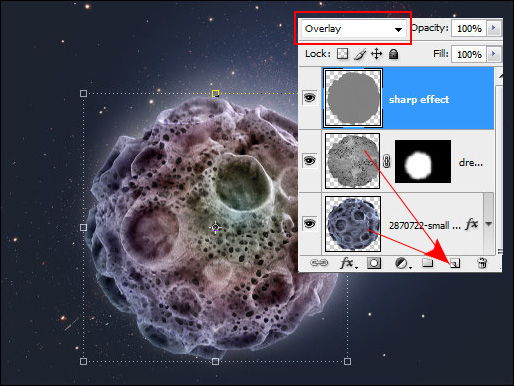Viewport: 514px width, 386px height.
Task: Open the Add layer style fx button
Action: 348,263
